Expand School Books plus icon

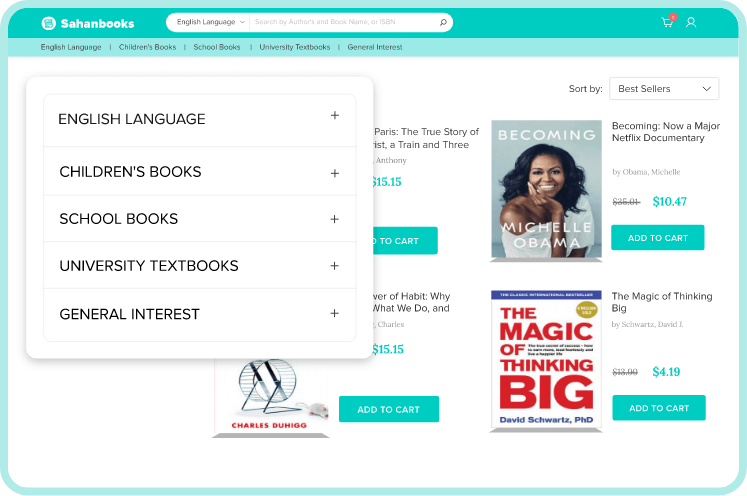point(334,219)
